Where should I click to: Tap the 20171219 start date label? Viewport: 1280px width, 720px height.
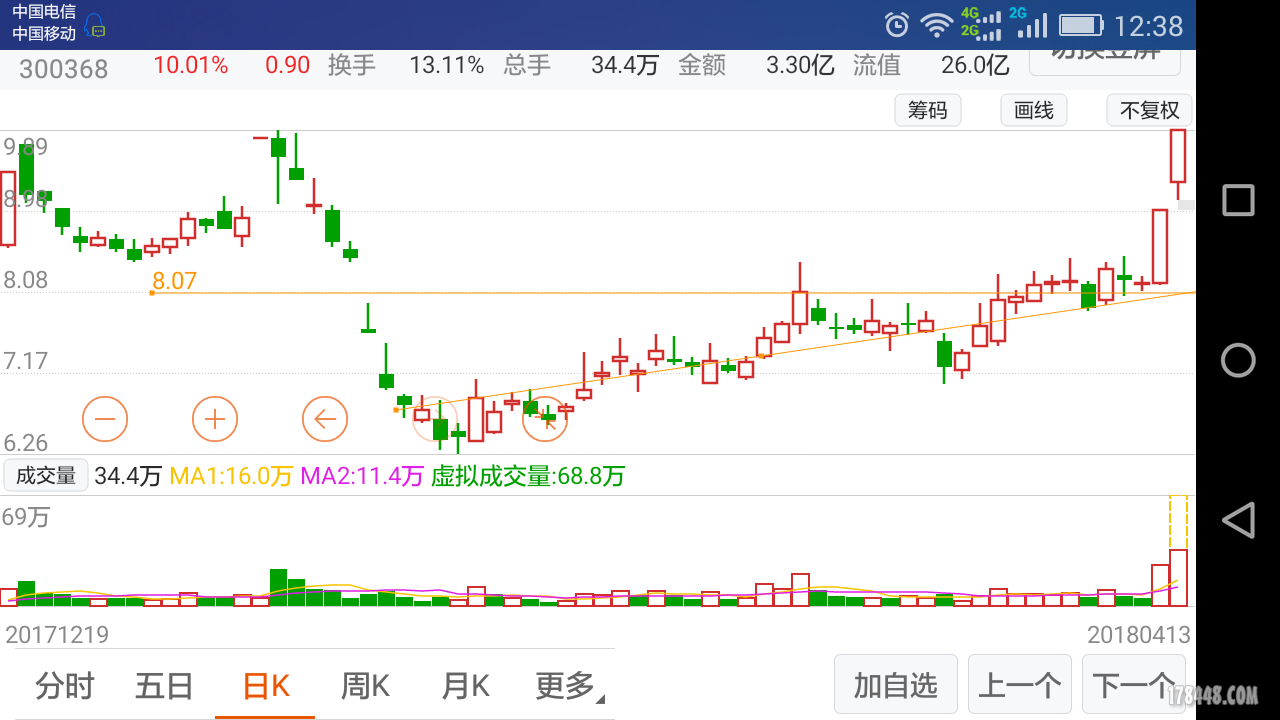click(57, 635)
